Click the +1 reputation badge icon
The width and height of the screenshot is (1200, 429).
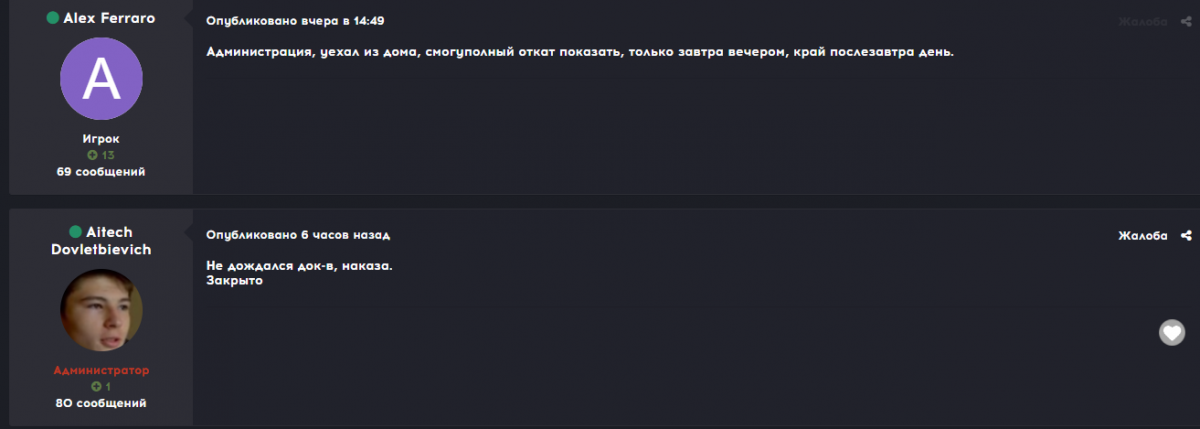(96, 387)
